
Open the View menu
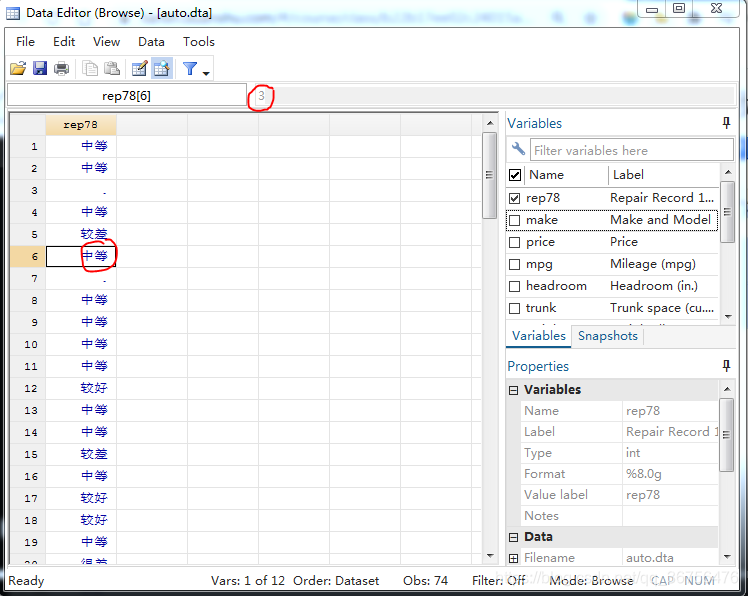coord(106,42)
